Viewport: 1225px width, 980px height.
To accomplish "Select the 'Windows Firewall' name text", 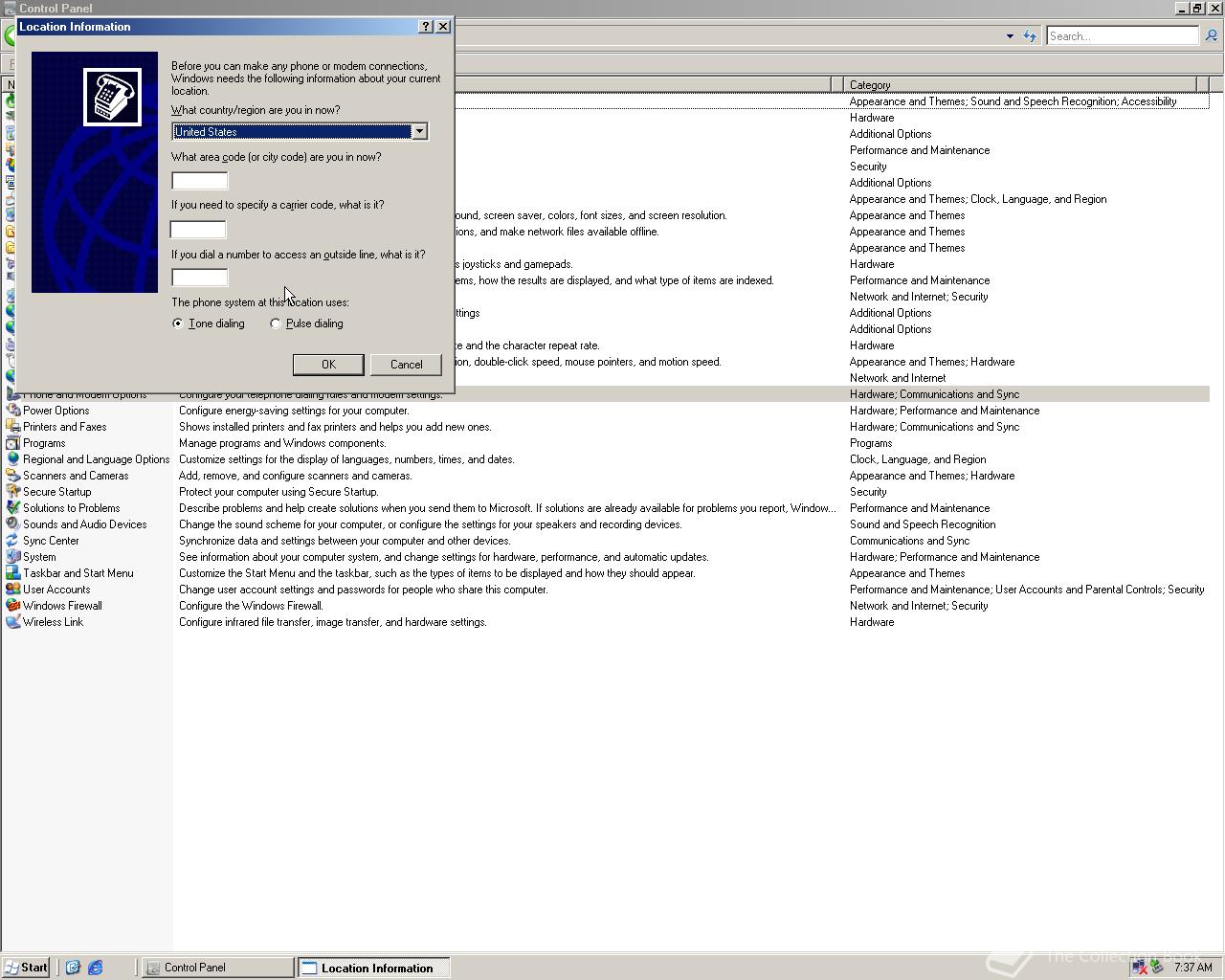I will coord(62,606).
